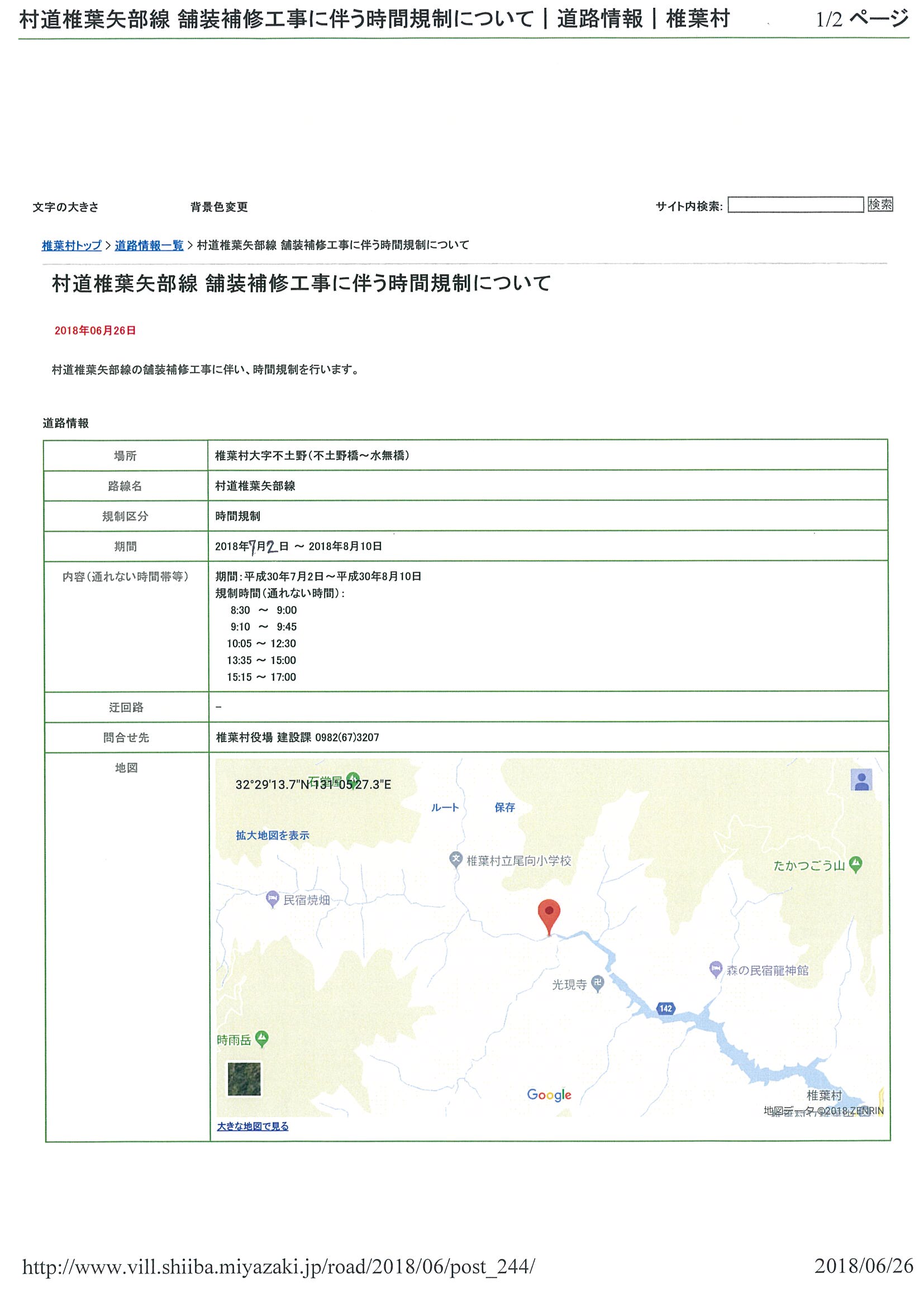Open the 大きな地図で見る link
This screenshot has height=1307, width=924.
tap(253, 1126)
